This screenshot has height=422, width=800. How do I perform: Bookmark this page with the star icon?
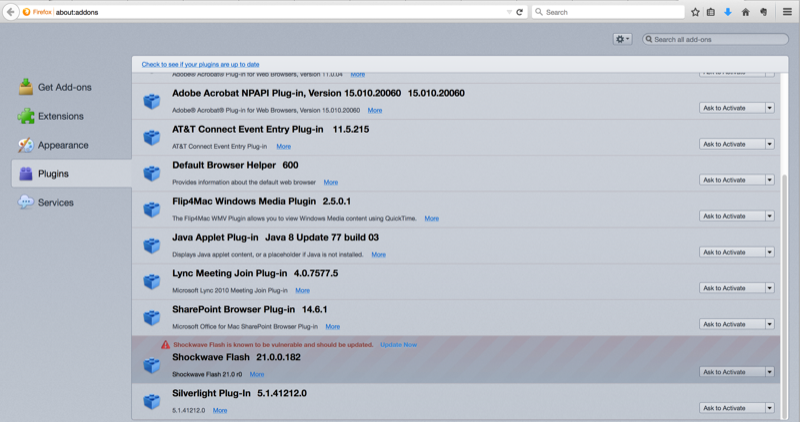[695, 12]
